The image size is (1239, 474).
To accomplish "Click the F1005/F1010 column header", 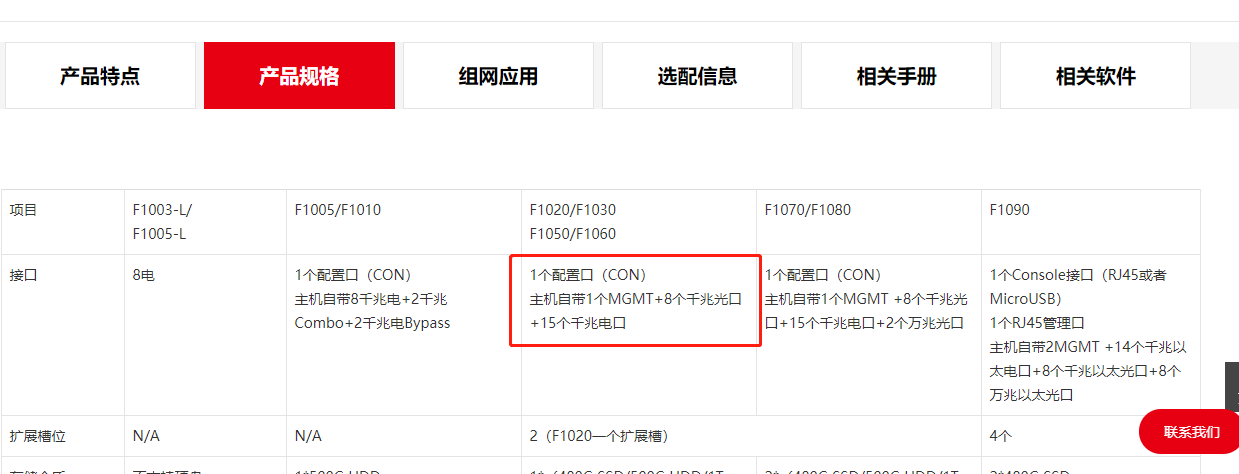I will (x=404, y=222).
